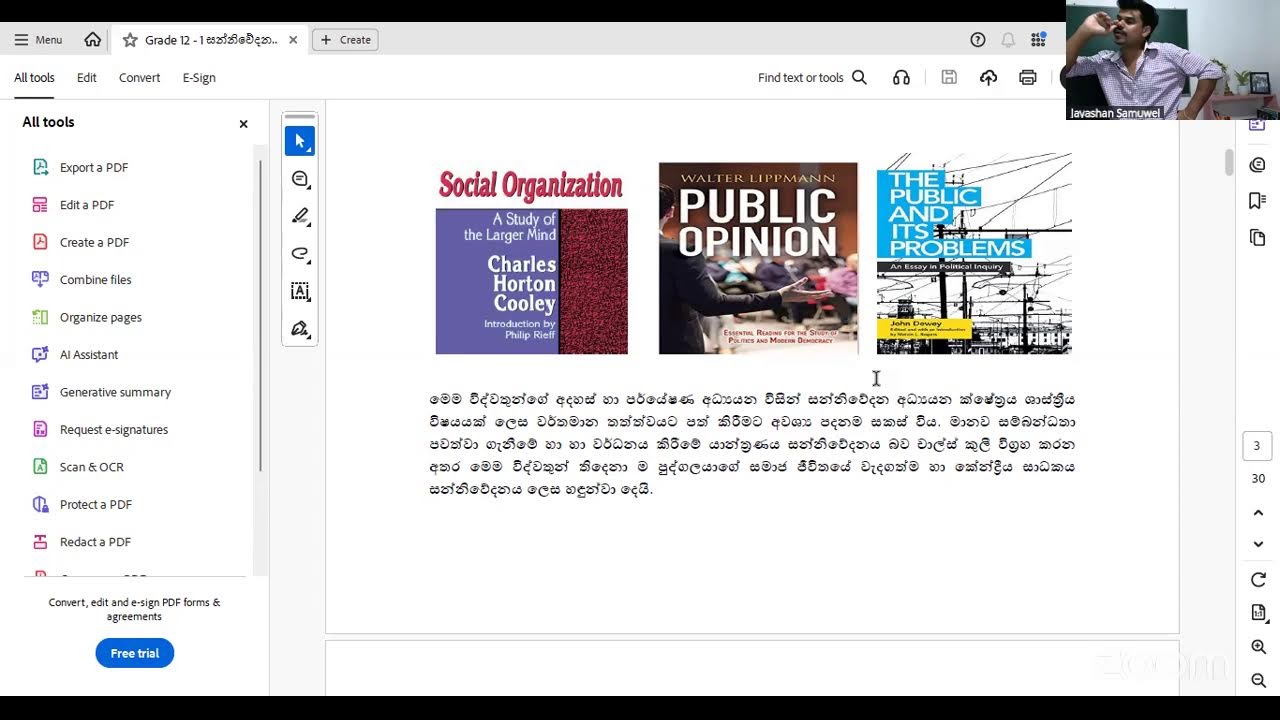This screenshot has height=720, width=1280.
Task: Open the E-Sign tab
Action: 199,78
